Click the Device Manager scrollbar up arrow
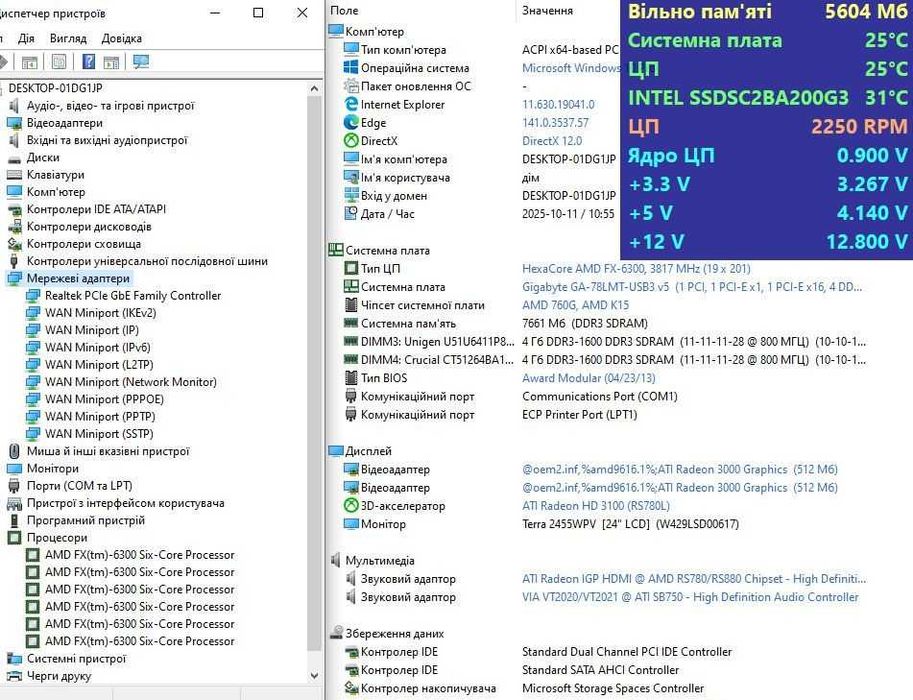 (314, 89)
